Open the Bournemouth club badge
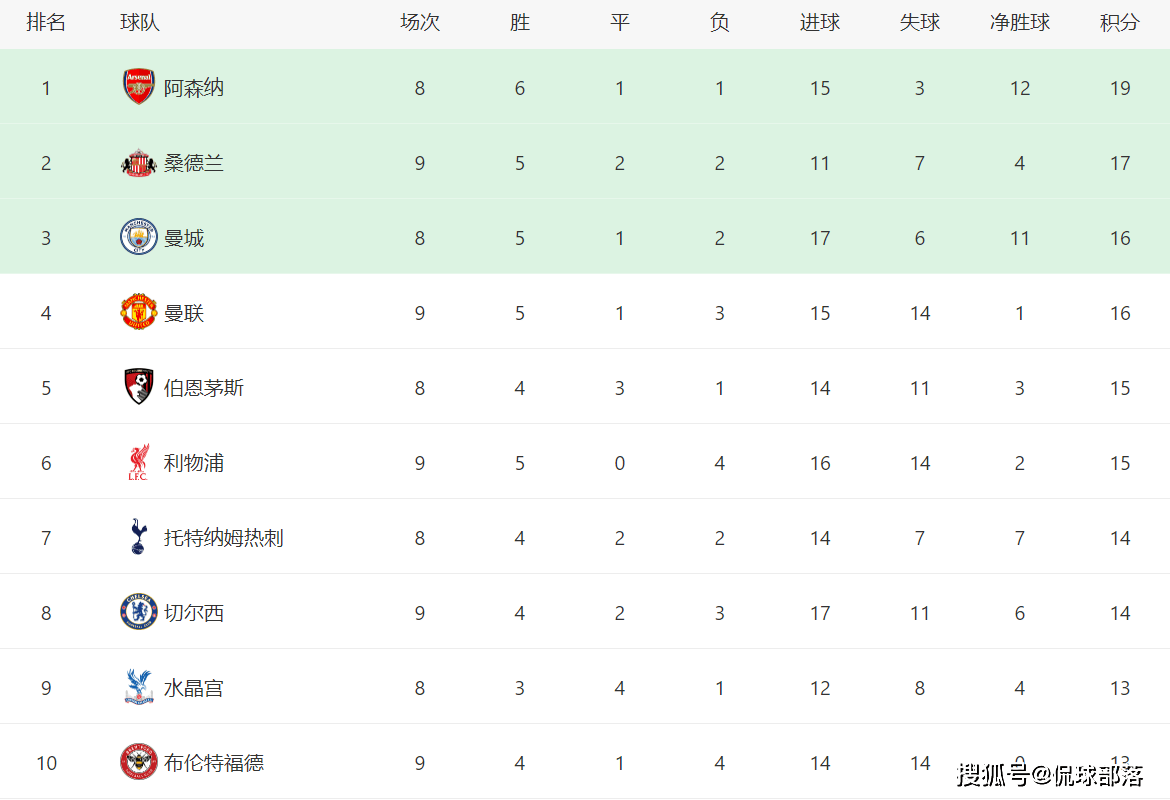 pyautogui.click(x=139, y=388)
